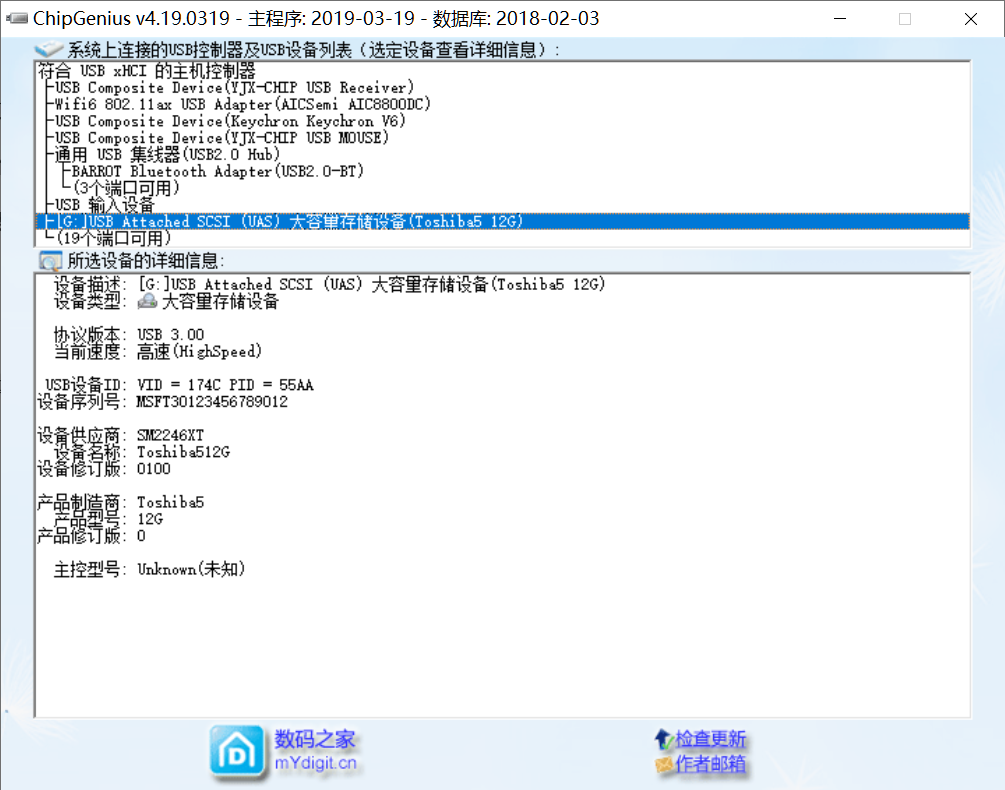Viewport: 1005px width, 790px height.
Task: Select the Wifi6 802.11ax USB Adapter entry
Action: click(243, 105)
